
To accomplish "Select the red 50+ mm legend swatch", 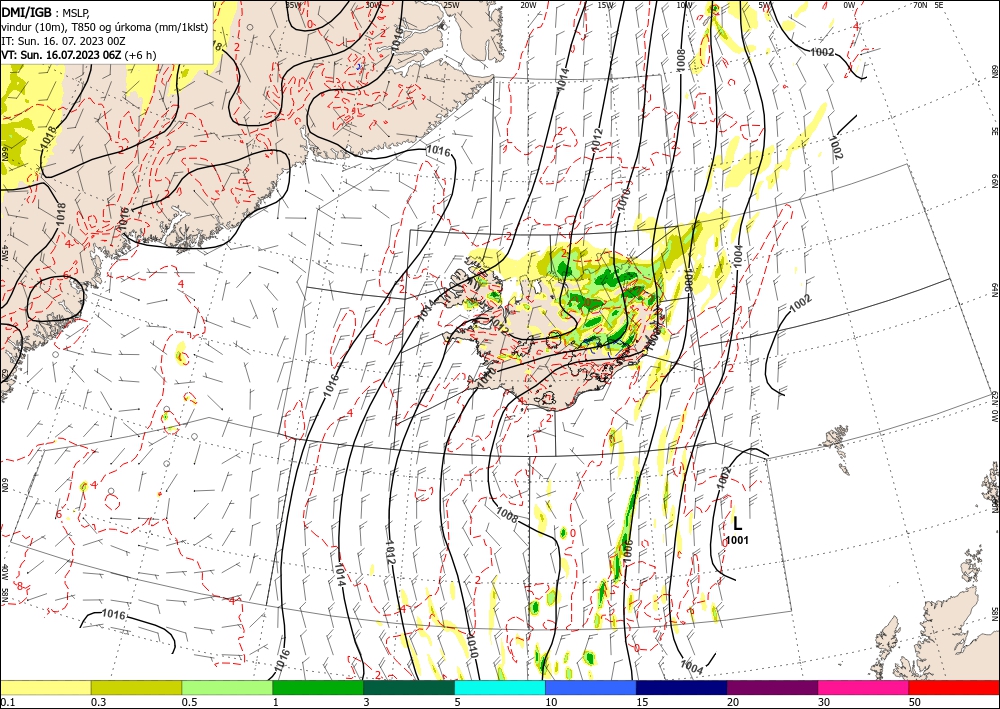I will point(954,687).
